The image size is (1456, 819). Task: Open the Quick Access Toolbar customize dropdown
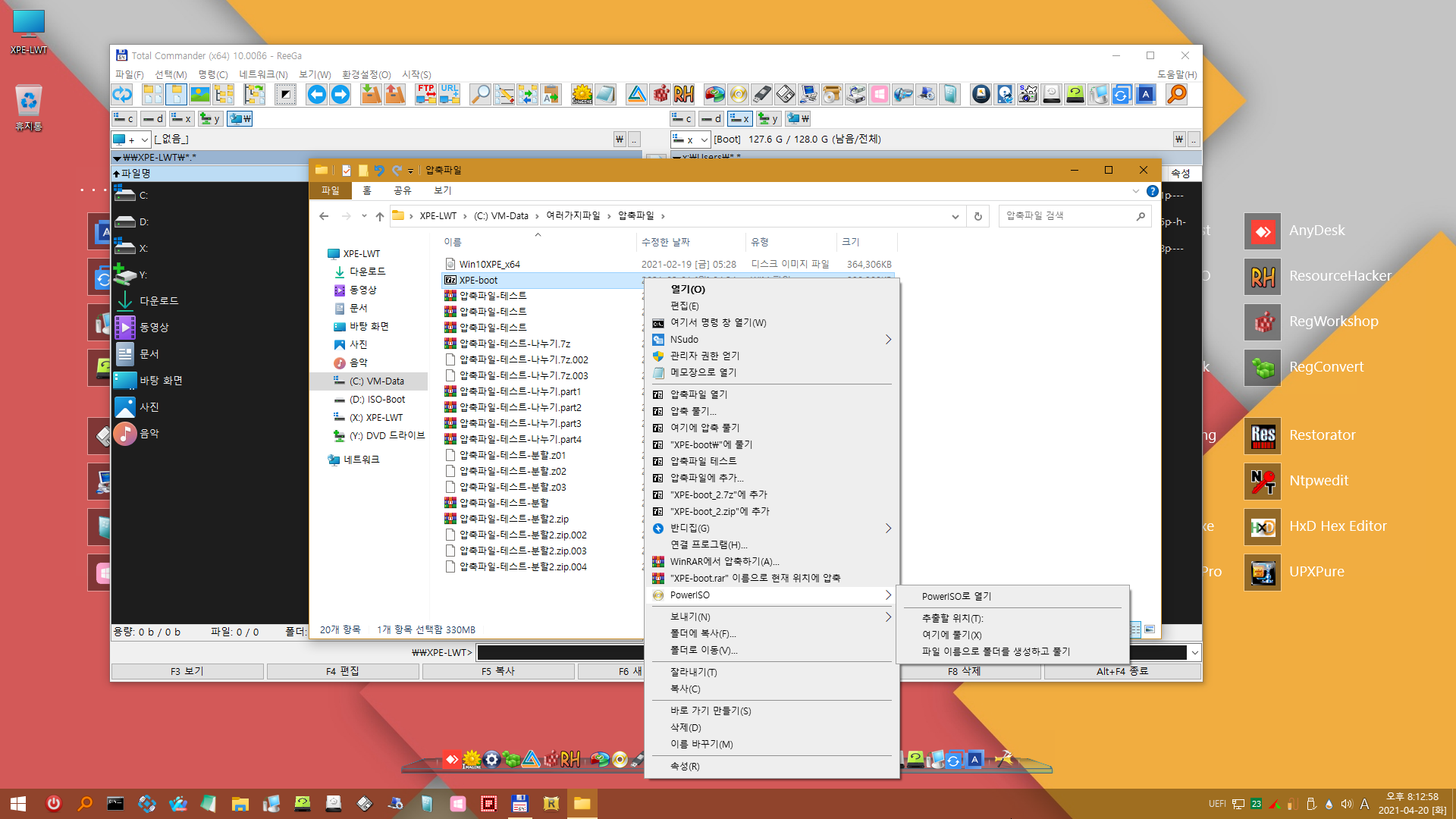click(410, 171)
